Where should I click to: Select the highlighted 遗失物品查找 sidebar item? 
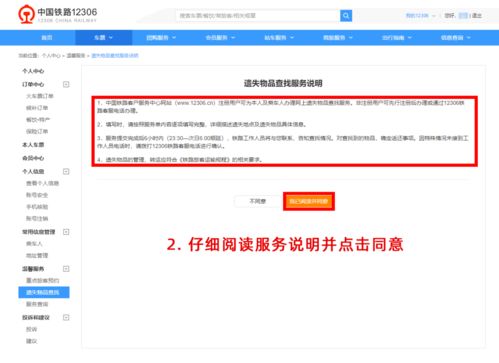(x=44, y=292)
